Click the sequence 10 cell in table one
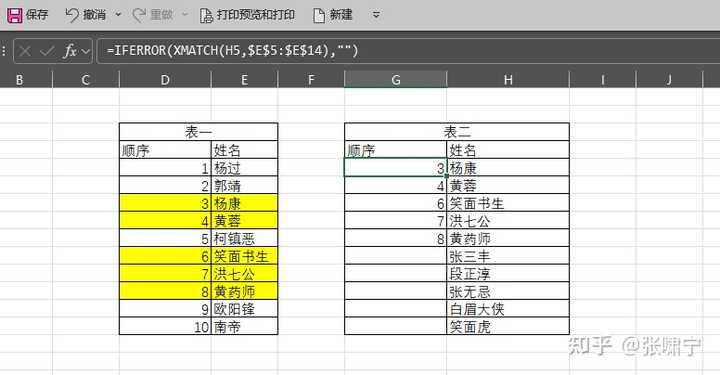Screen dimensions: 720x375 coord(165,326)
